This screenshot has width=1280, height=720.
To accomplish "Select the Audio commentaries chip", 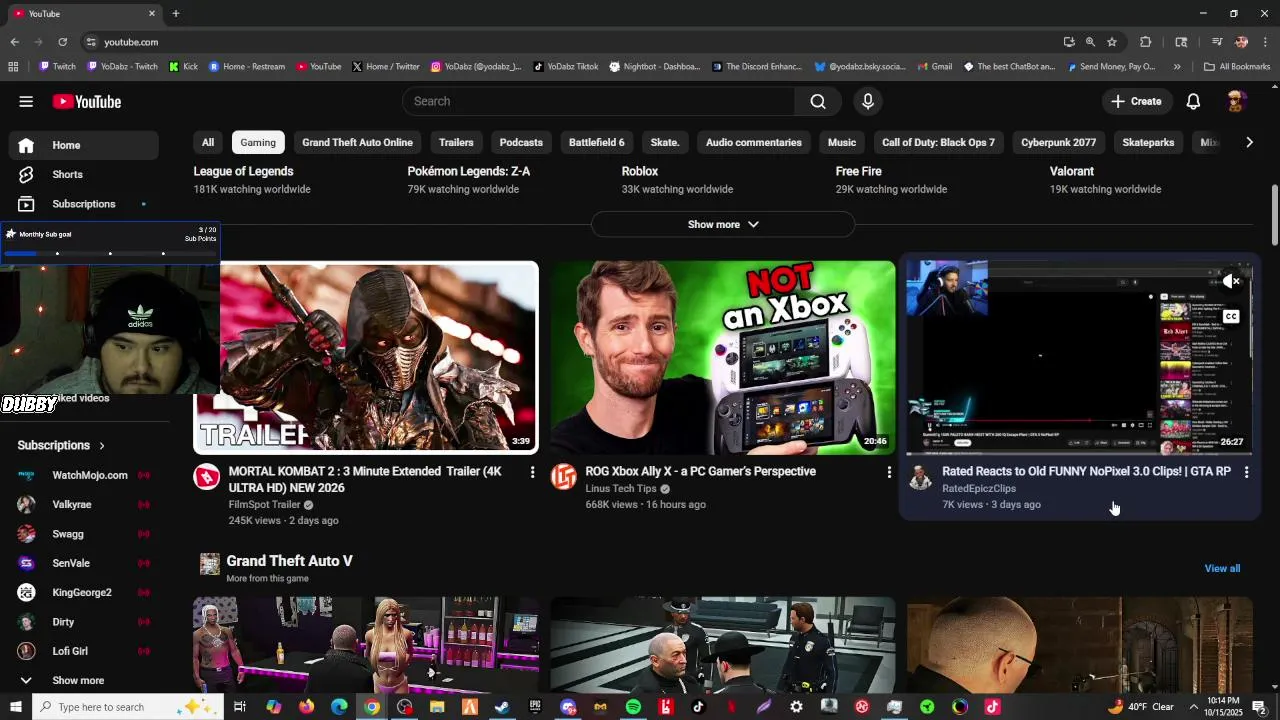I will pos(754,143).
